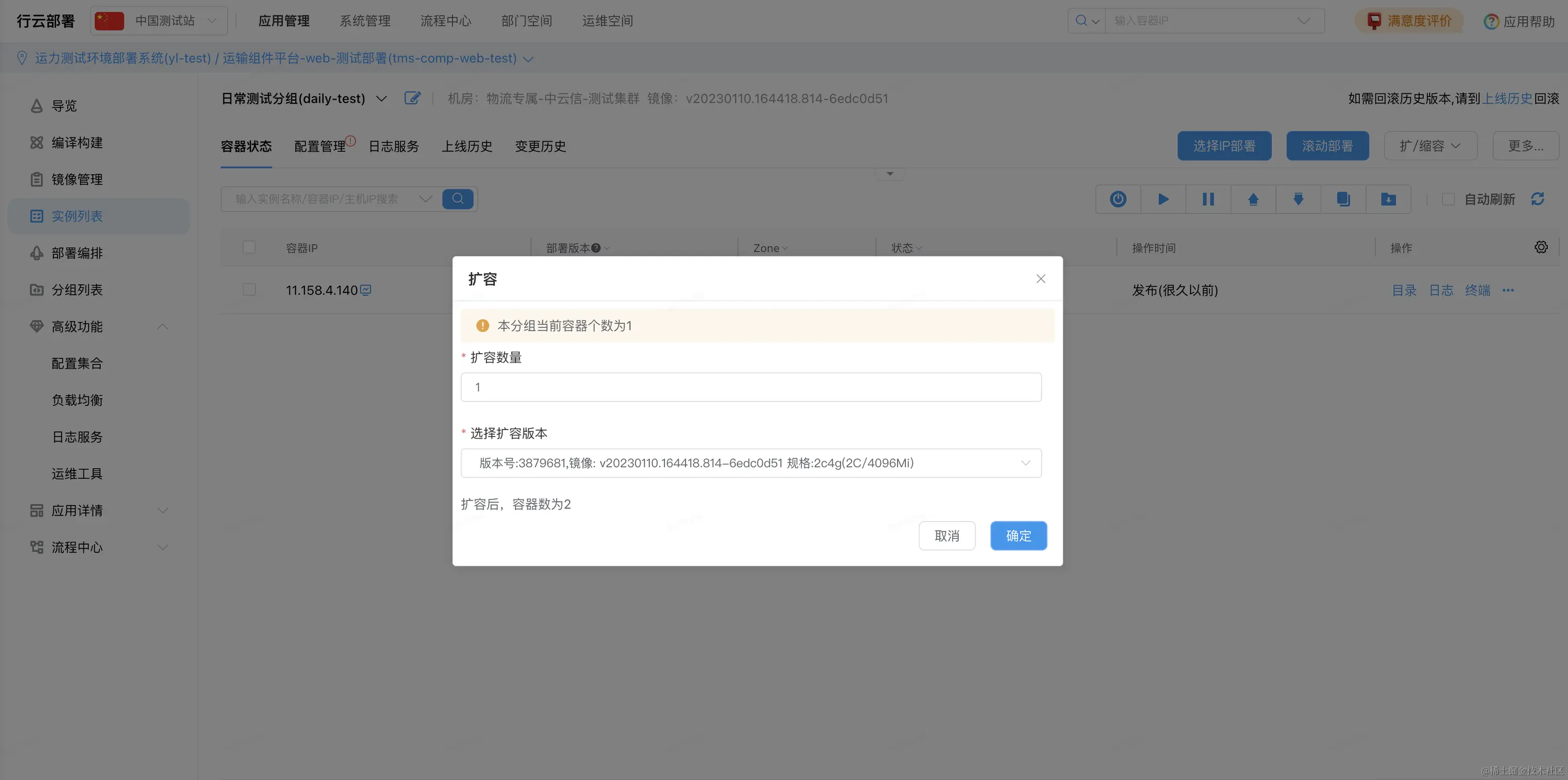The image size is (1568, 780).
Task: Check the select-all box in table header
Action: 249,247
